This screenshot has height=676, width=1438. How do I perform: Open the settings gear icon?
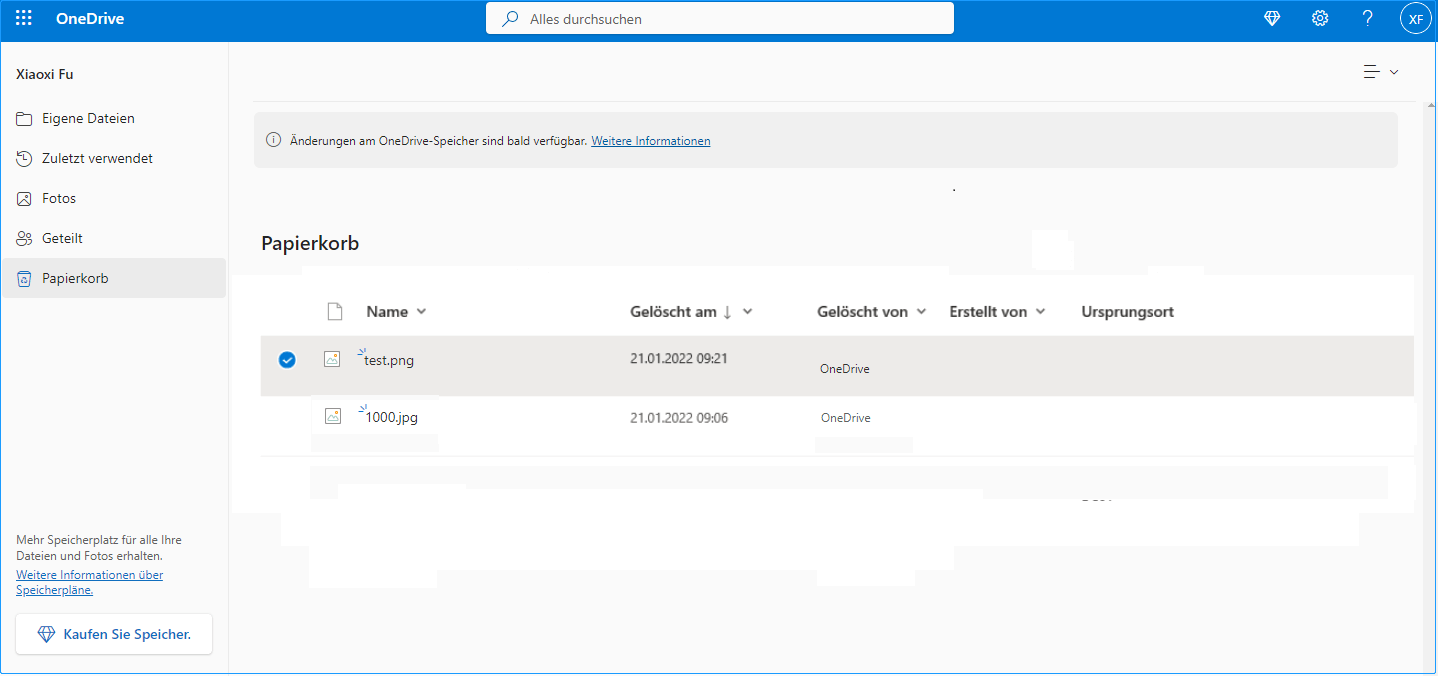(1320, 18)
